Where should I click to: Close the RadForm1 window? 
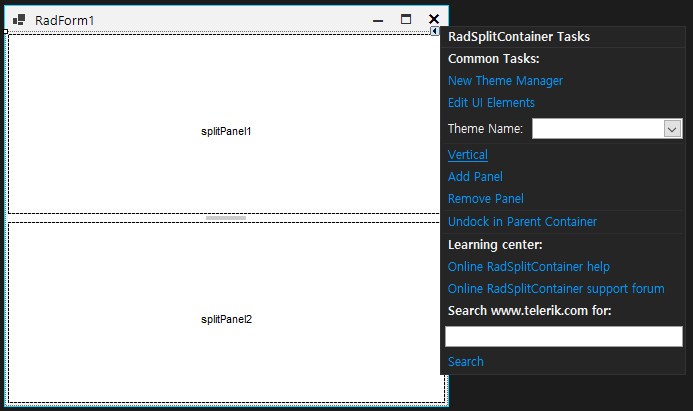tap(434, 19)
